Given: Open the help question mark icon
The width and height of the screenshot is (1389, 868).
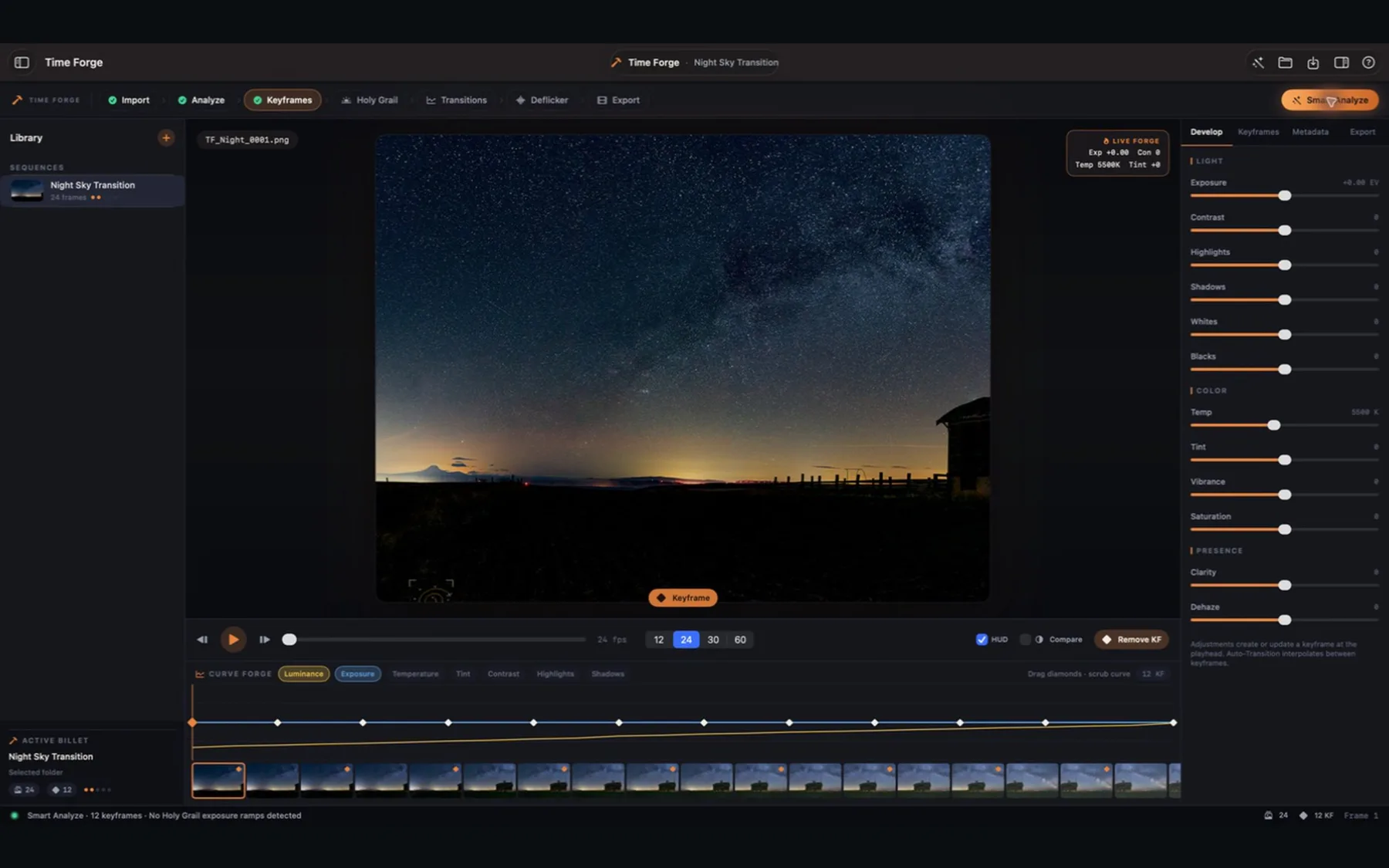Looking at the screenshot, I should [1368, 62].
